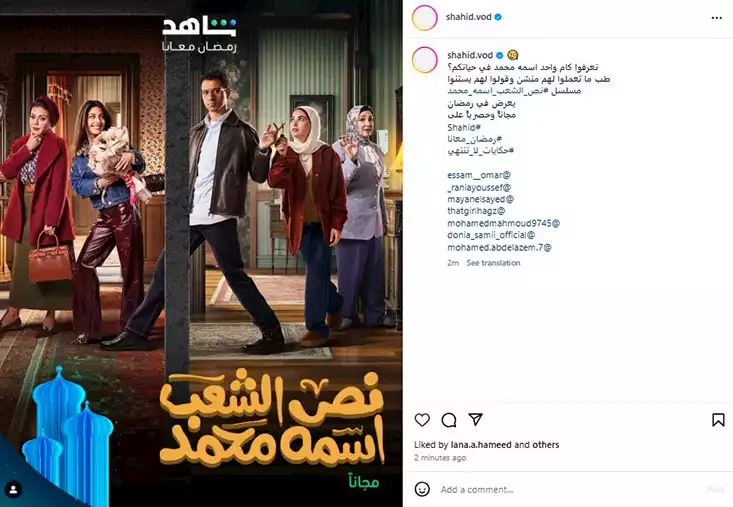Open the essam__omar mention
The image size is (733, 507).
tap(479, 175)
